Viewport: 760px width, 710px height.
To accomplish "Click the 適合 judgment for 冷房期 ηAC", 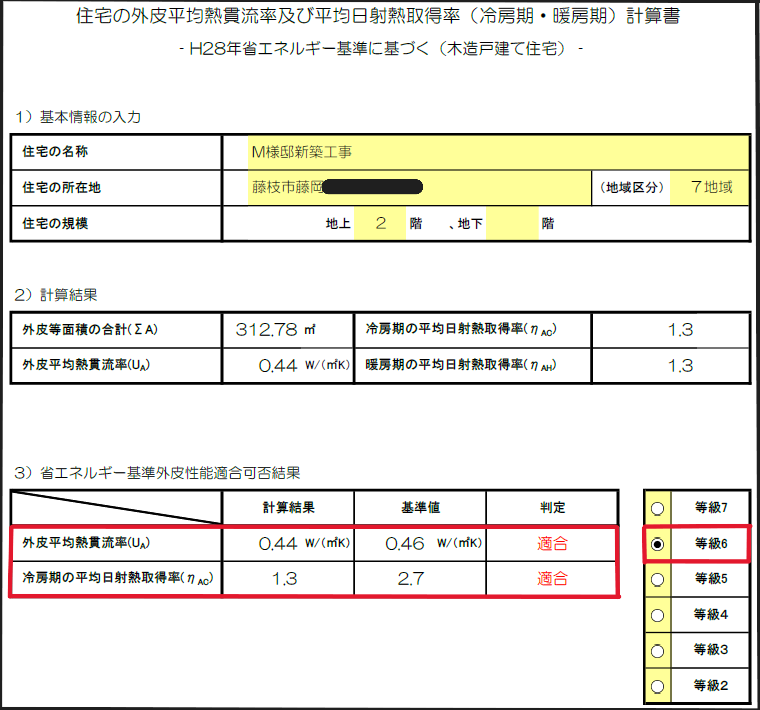I will (x=552, y=579).
